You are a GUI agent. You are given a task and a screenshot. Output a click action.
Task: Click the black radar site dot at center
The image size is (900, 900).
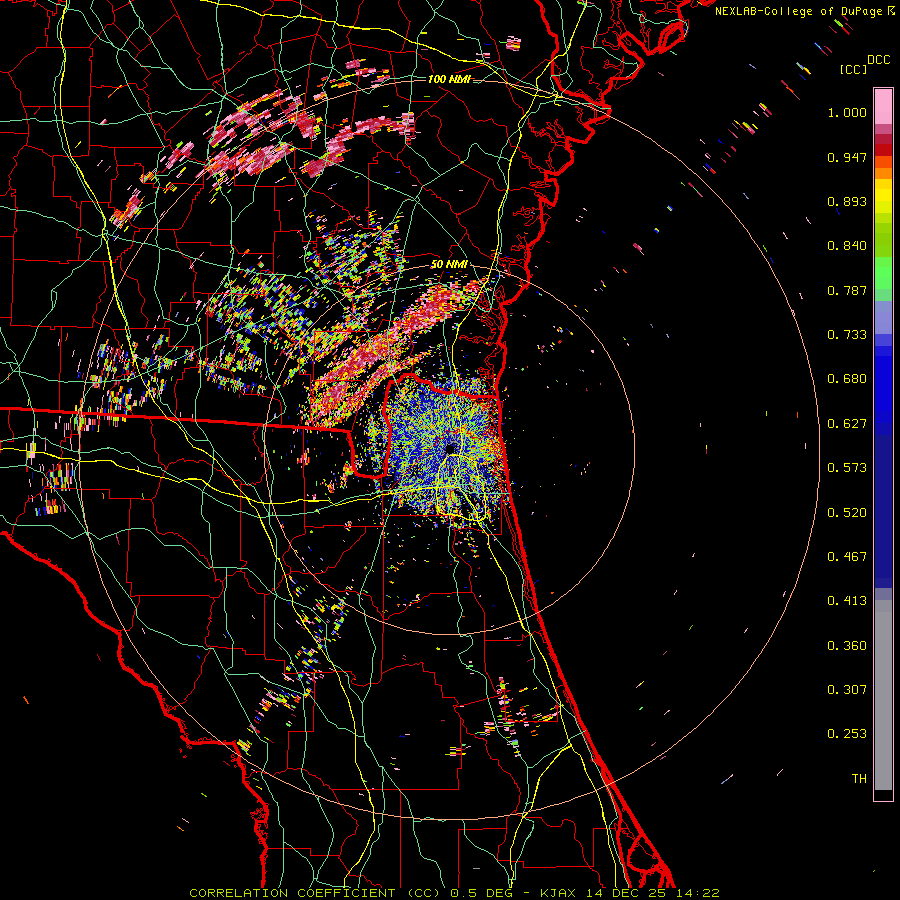pyautogui.click(x=450, y=448)
